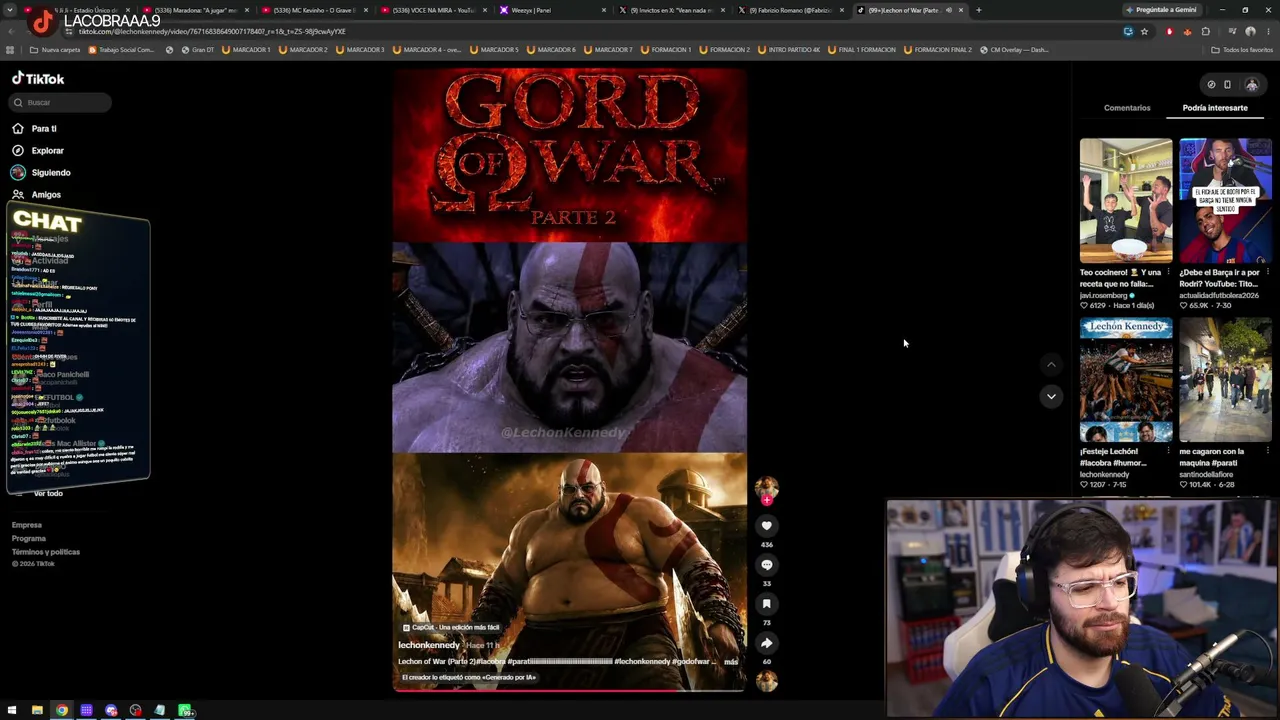Screen dimensions: 1280x720
Task: Go to next video with down arrow
Action: coord(1051,396)
